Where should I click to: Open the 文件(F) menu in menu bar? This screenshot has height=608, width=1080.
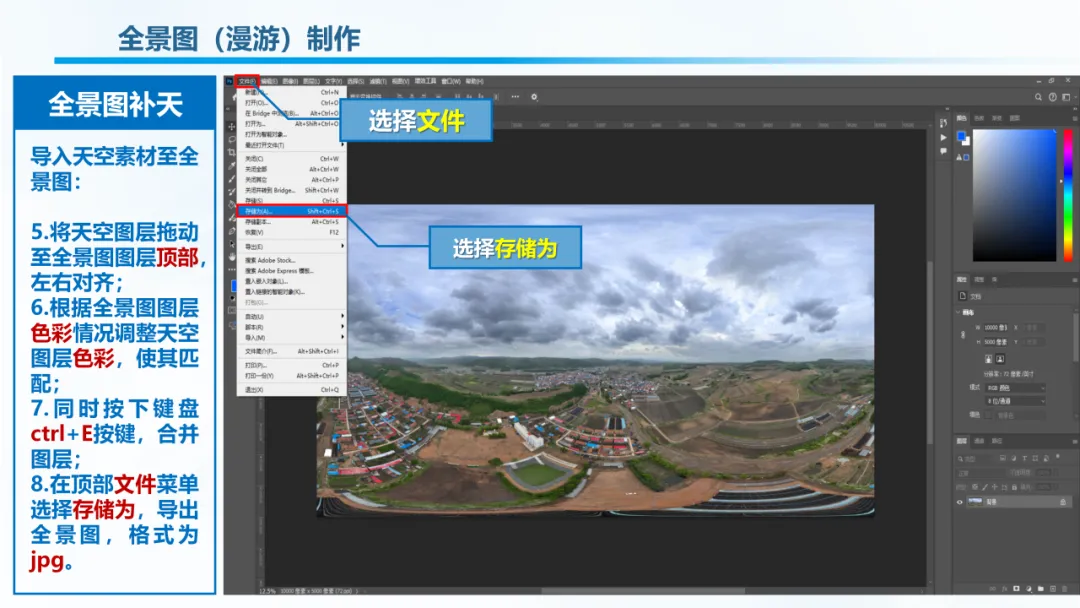coord(247,81)
